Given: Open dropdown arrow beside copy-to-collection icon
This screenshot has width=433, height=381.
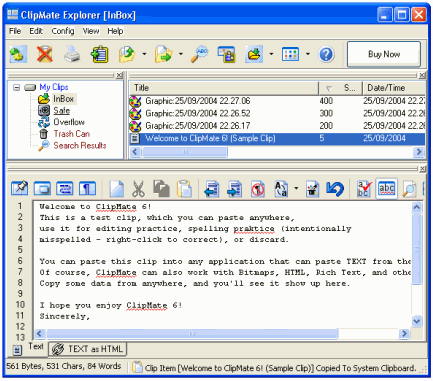Looking at the screenshot, I should point(144,54).
